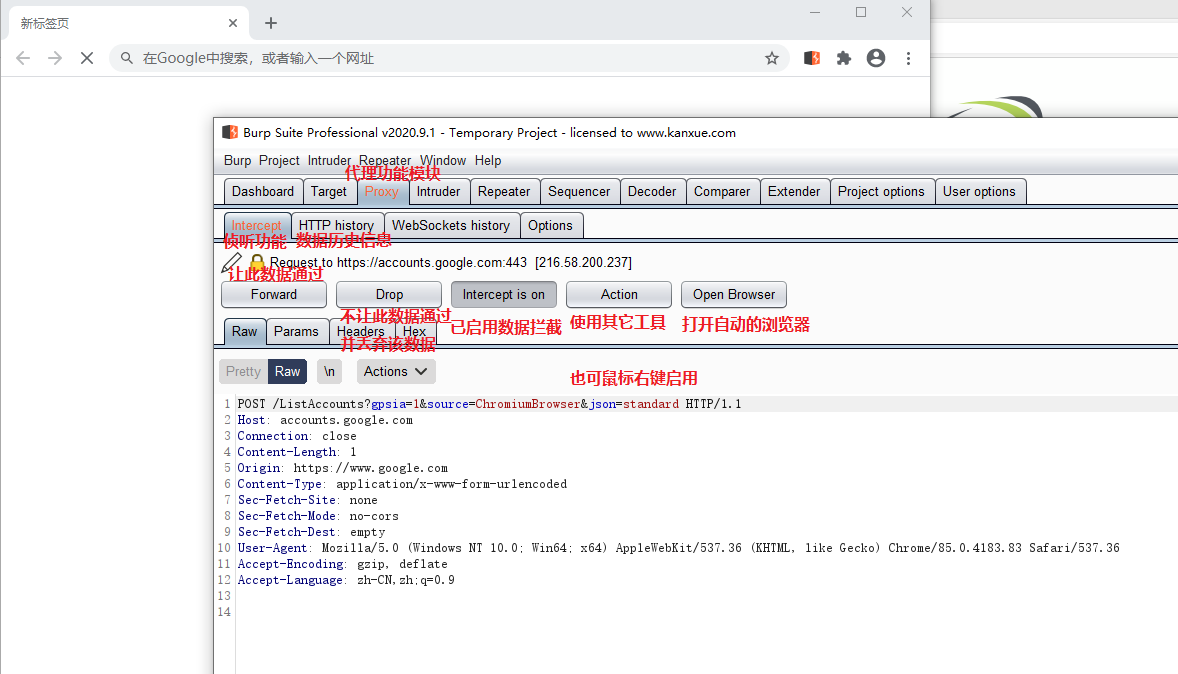Open the Help menu
The image size is (1178, 674).
[x=488, y=160]
